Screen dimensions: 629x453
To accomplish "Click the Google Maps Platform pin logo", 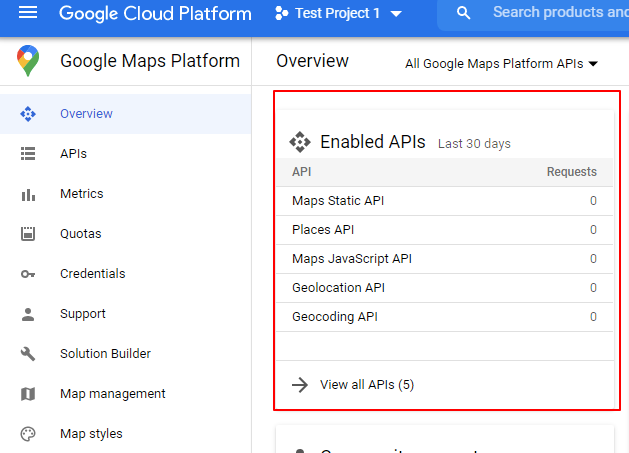I will click(x=28, y=62).
